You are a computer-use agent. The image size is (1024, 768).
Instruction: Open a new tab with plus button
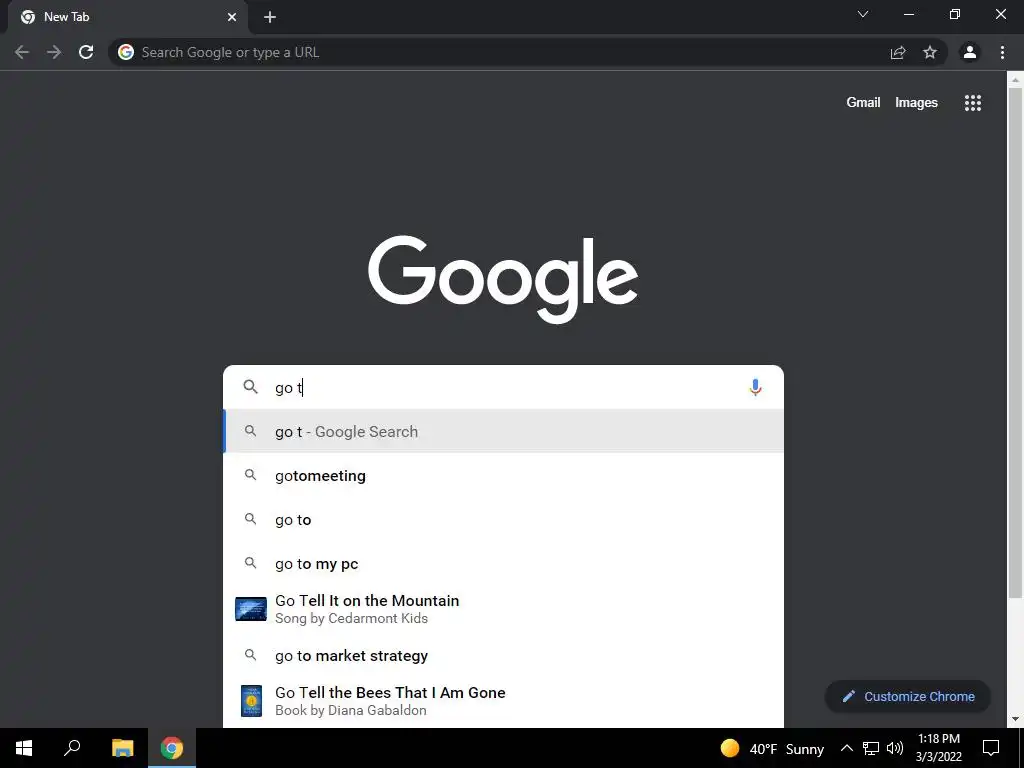click(x=270, y=17)
